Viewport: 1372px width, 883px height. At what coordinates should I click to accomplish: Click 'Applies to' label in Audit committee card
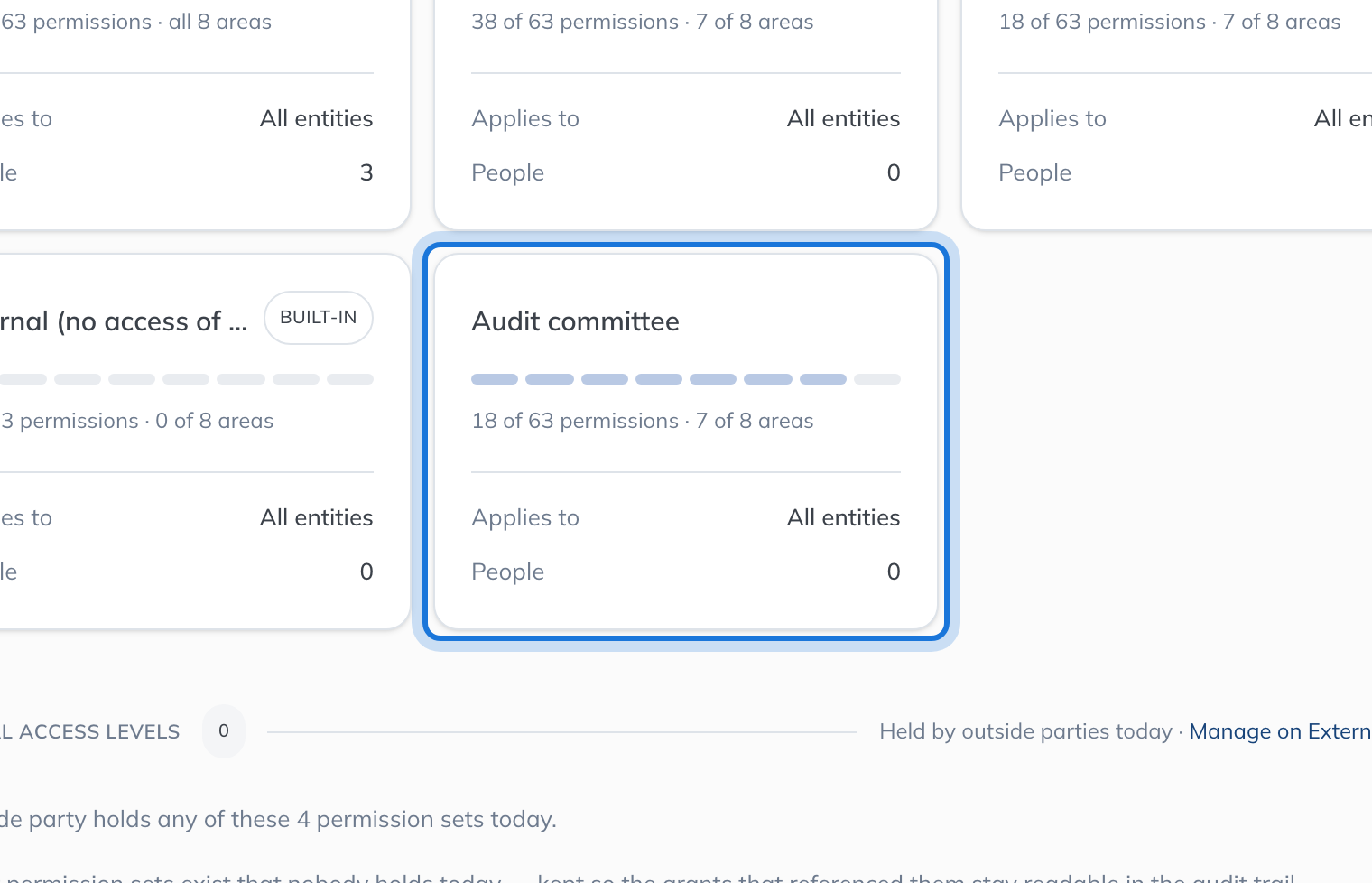click(525, 518)
